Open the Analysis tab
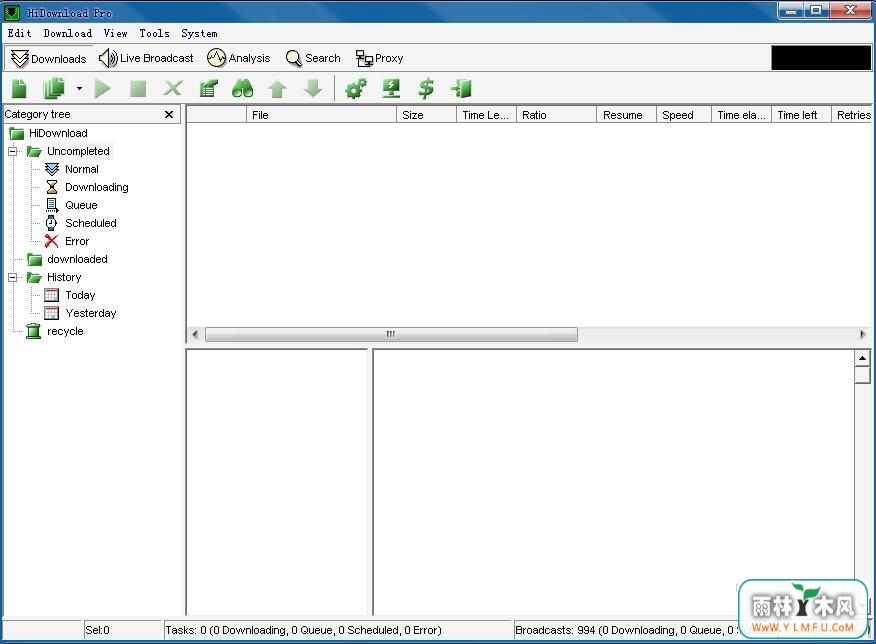This screenshot has width=876, height=644. click(239, 58)
